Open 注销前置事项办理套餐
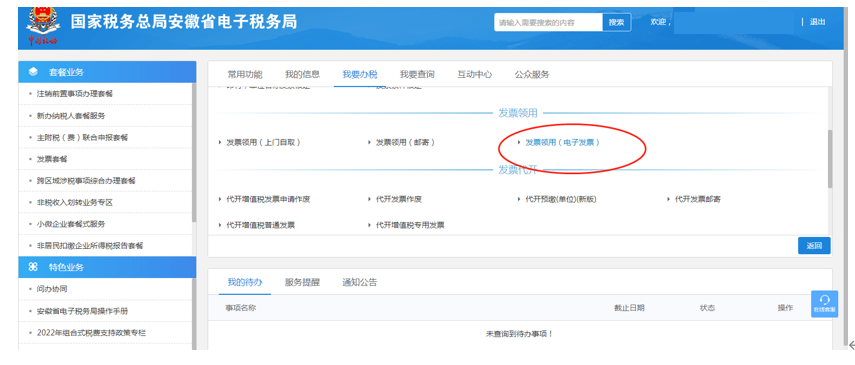Viewport: 855px width, 365px height. coord(75,94)
